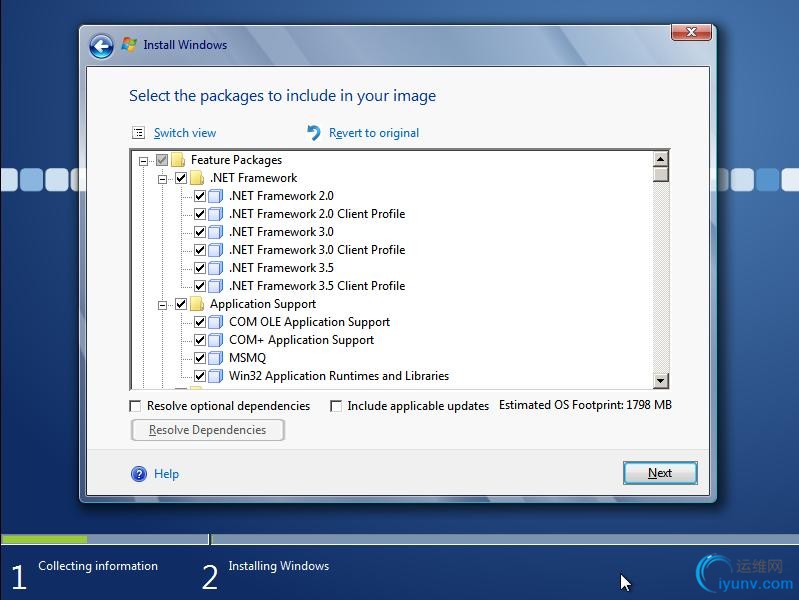This screenshot has width=799, height=600.
Task: Uncheck the MSMQ checkbox
Action: tap(200, 358)
